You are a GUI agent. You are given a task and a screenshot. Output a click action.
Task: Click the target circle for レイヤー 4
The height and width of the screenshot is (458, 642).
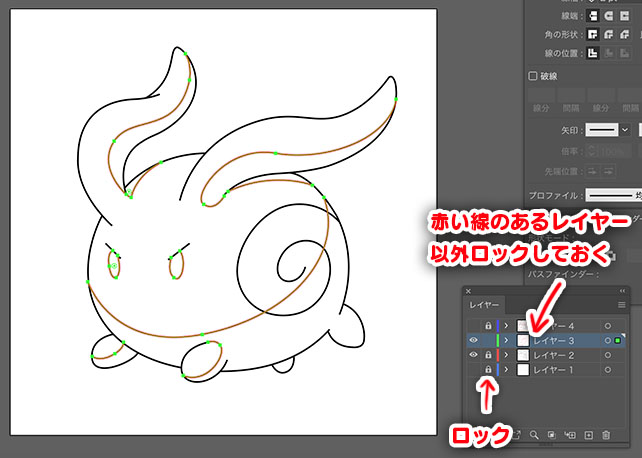(x=608, y=326)
